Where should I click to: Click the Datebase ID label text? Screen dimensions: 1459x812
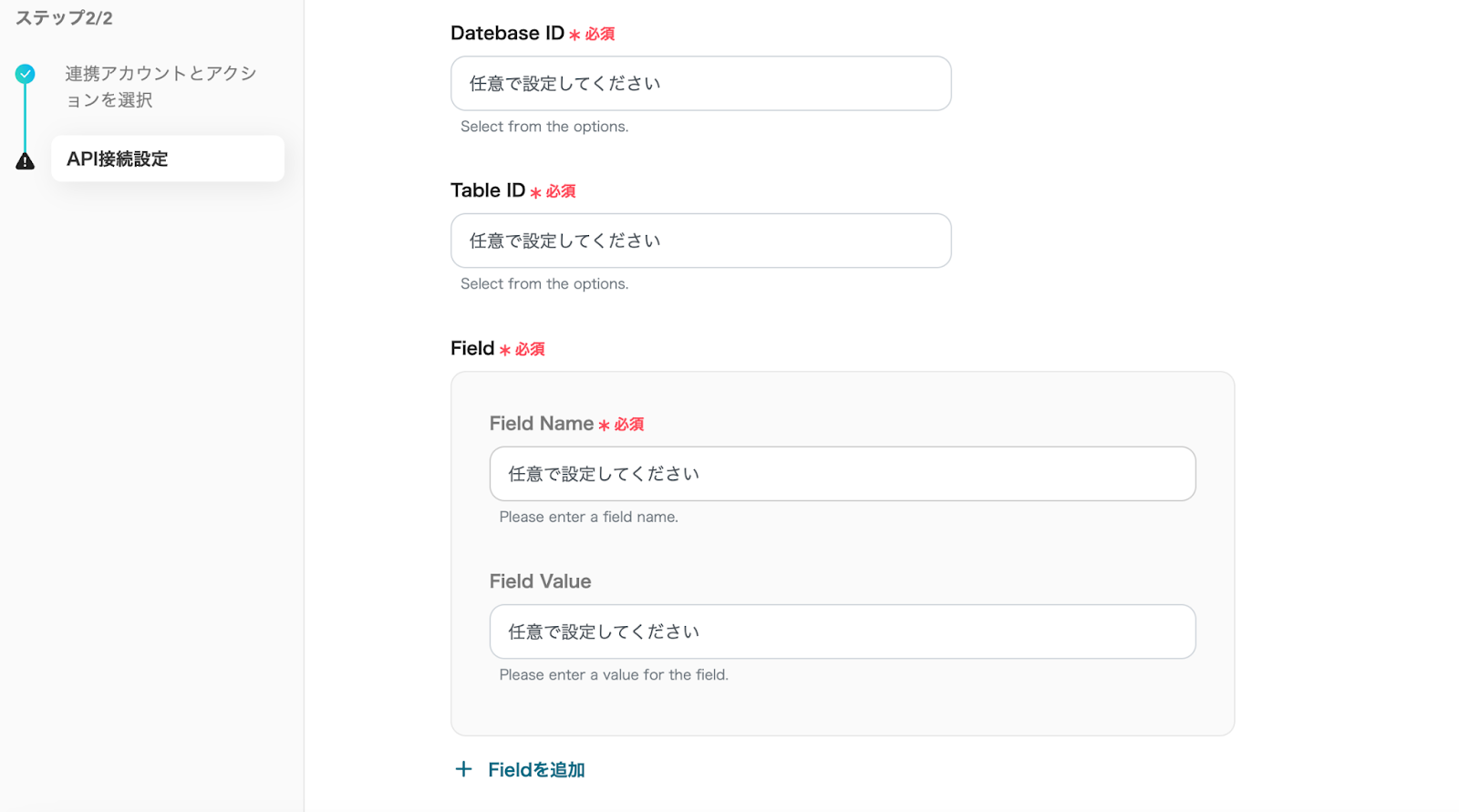click(507, 34)
